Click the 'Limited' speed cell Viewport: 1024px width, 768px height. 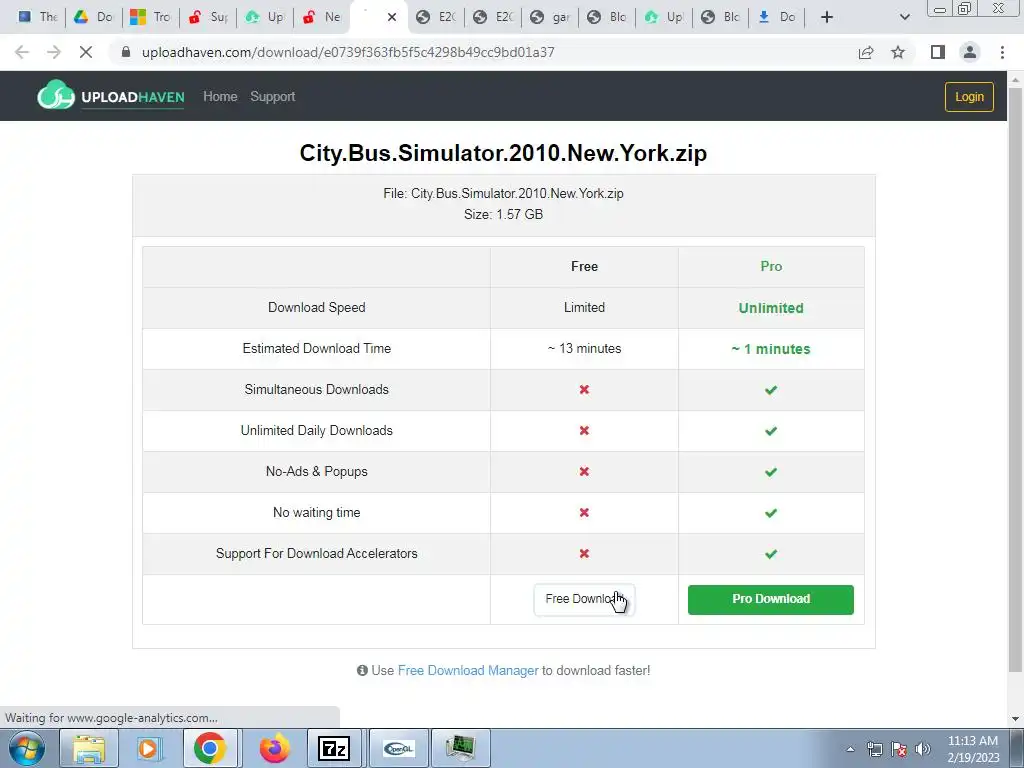click(584, 308)
